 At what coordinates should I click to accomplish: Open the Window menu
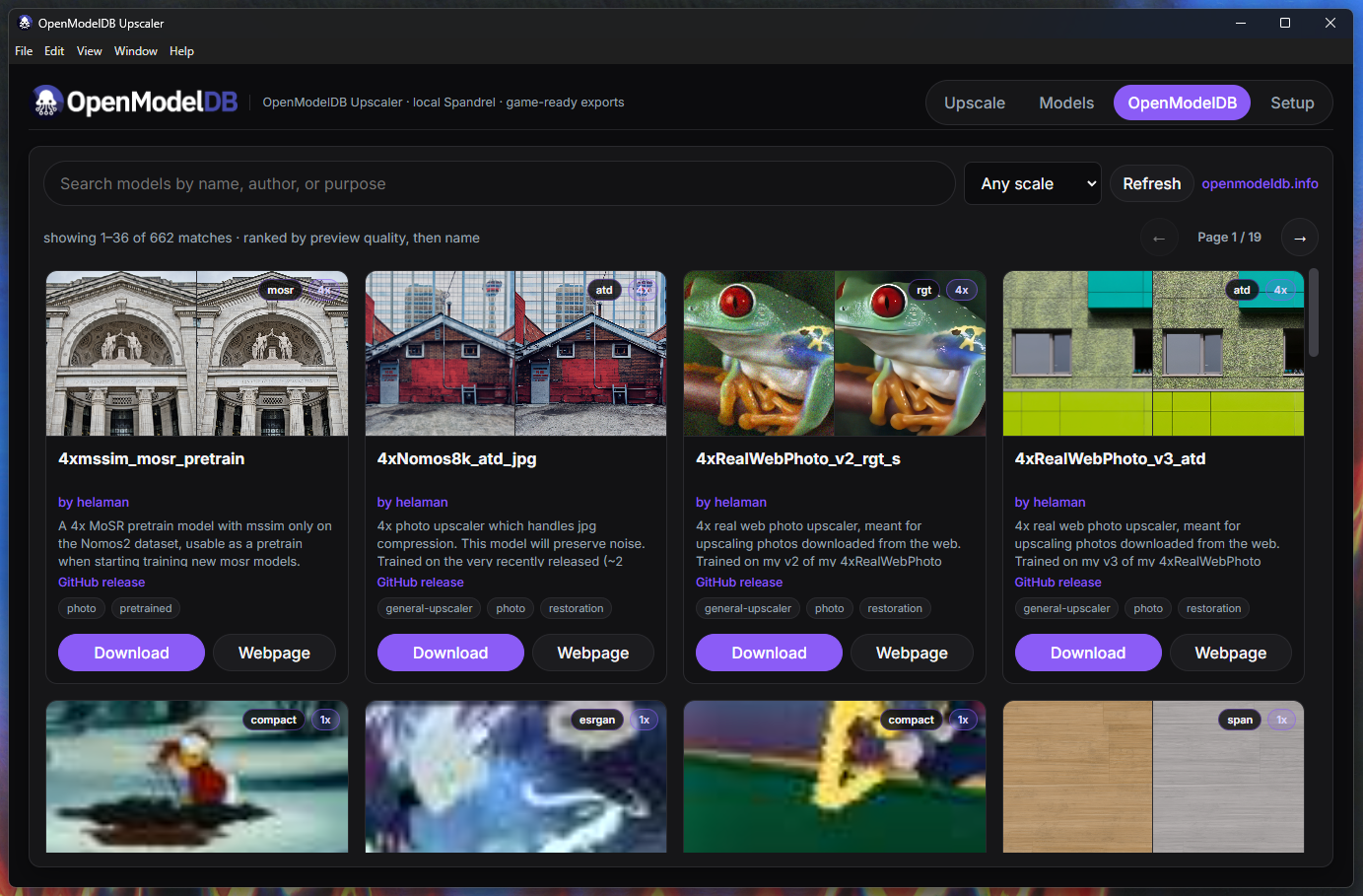coord(136,51)
